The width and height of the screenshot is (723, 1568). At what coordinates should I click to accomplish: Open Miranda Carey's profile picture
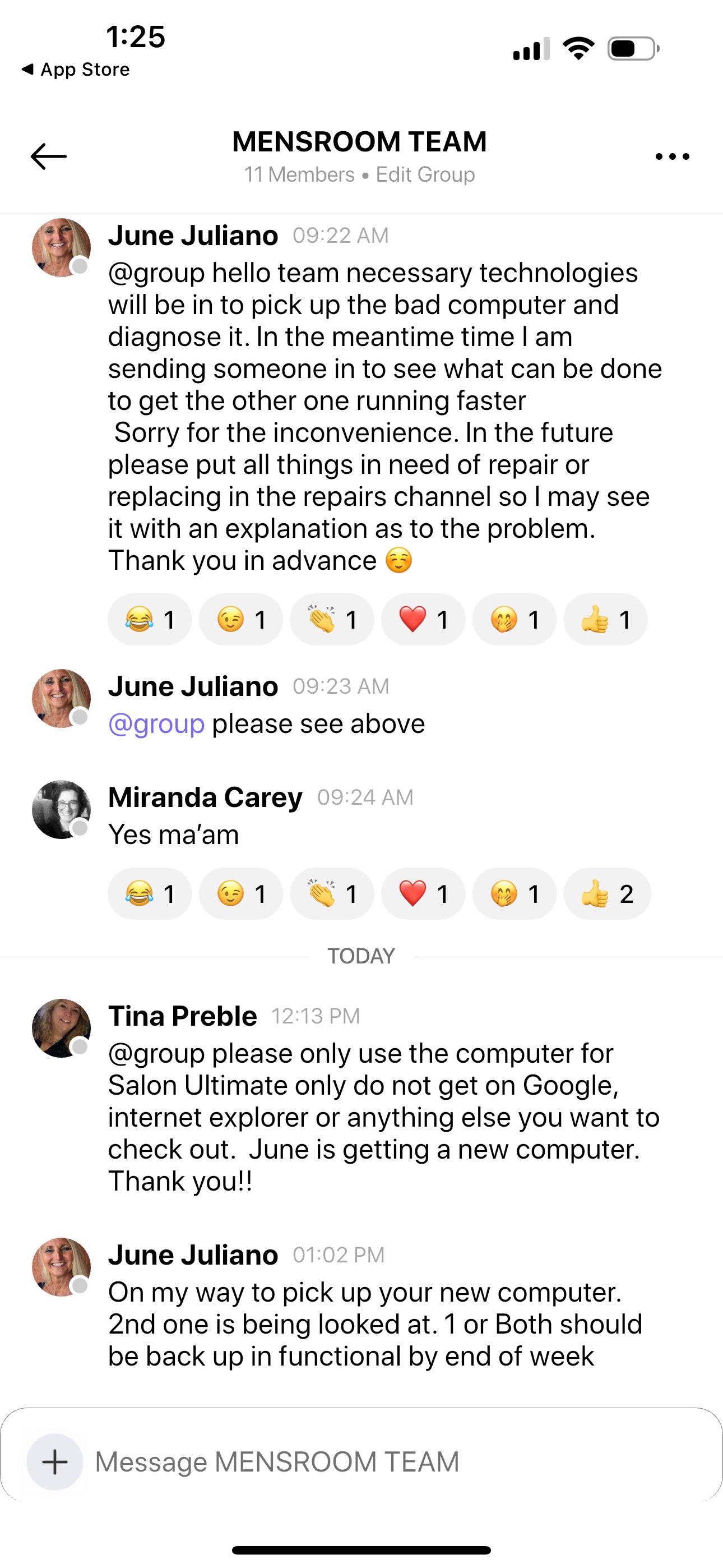(62, 810)
